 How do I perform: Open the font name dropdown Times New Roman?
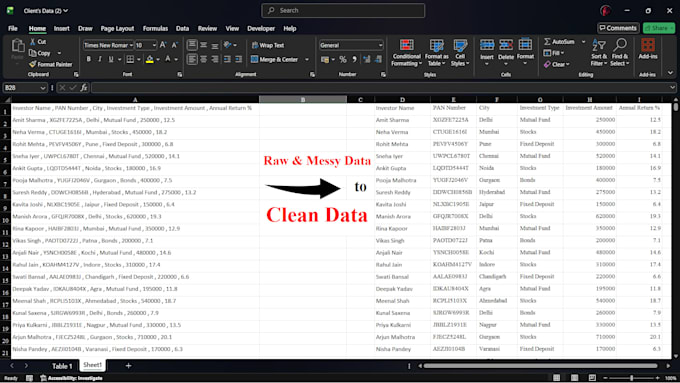pyautogui.click(x=131, y=45)
